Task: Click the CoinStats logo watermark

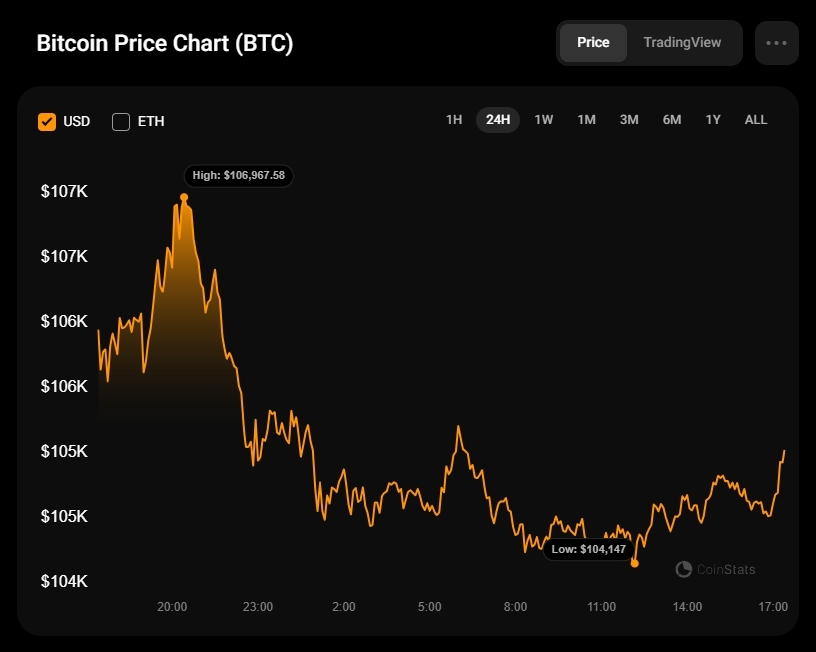Action: tap(715, 569)
